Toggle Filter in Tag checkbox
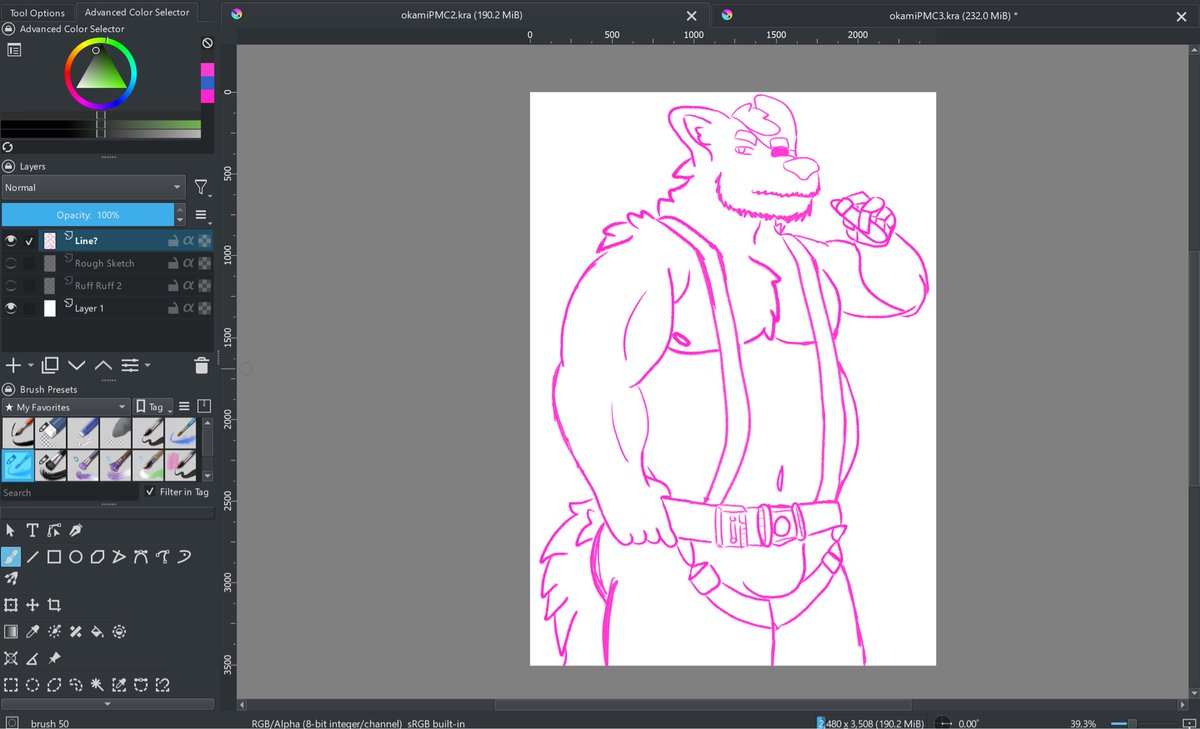1200x729 pixels. [150, 492]
